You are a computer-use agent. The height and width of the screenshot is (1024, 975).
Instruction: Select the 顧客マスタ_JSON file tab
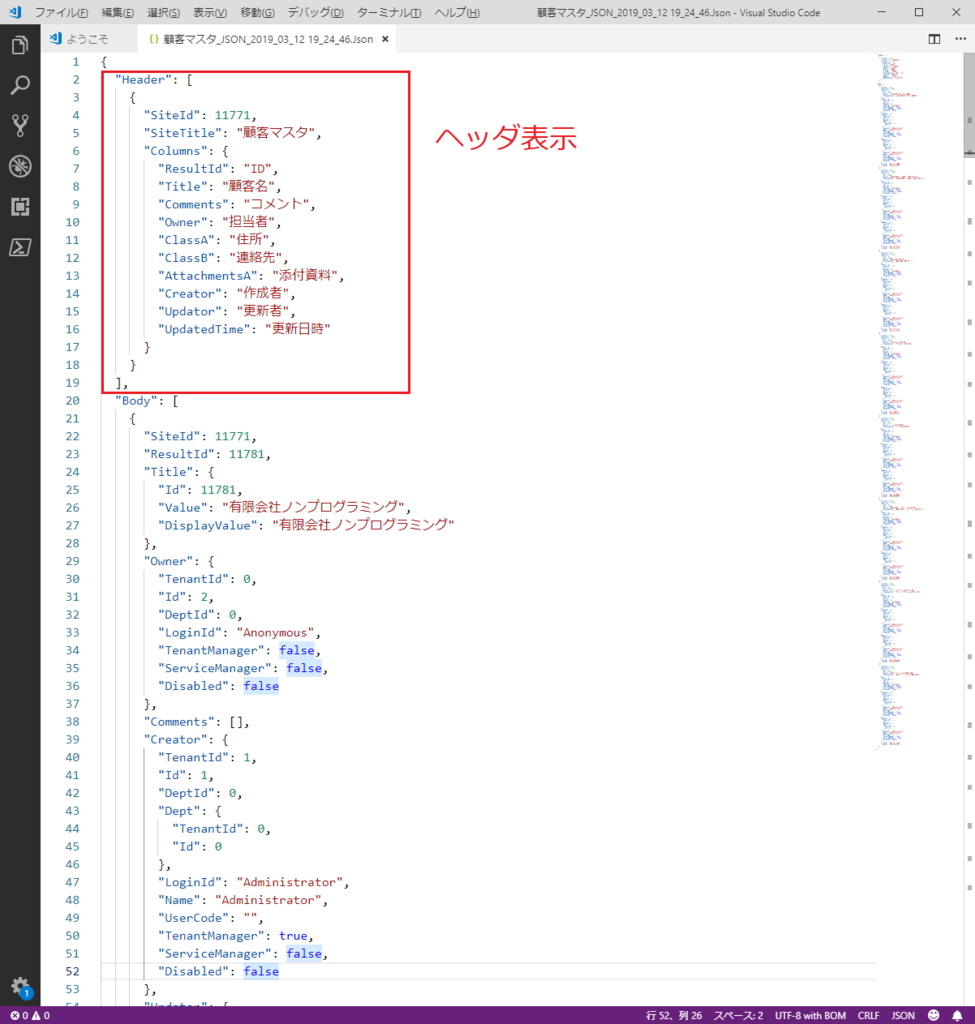[268, 39]
